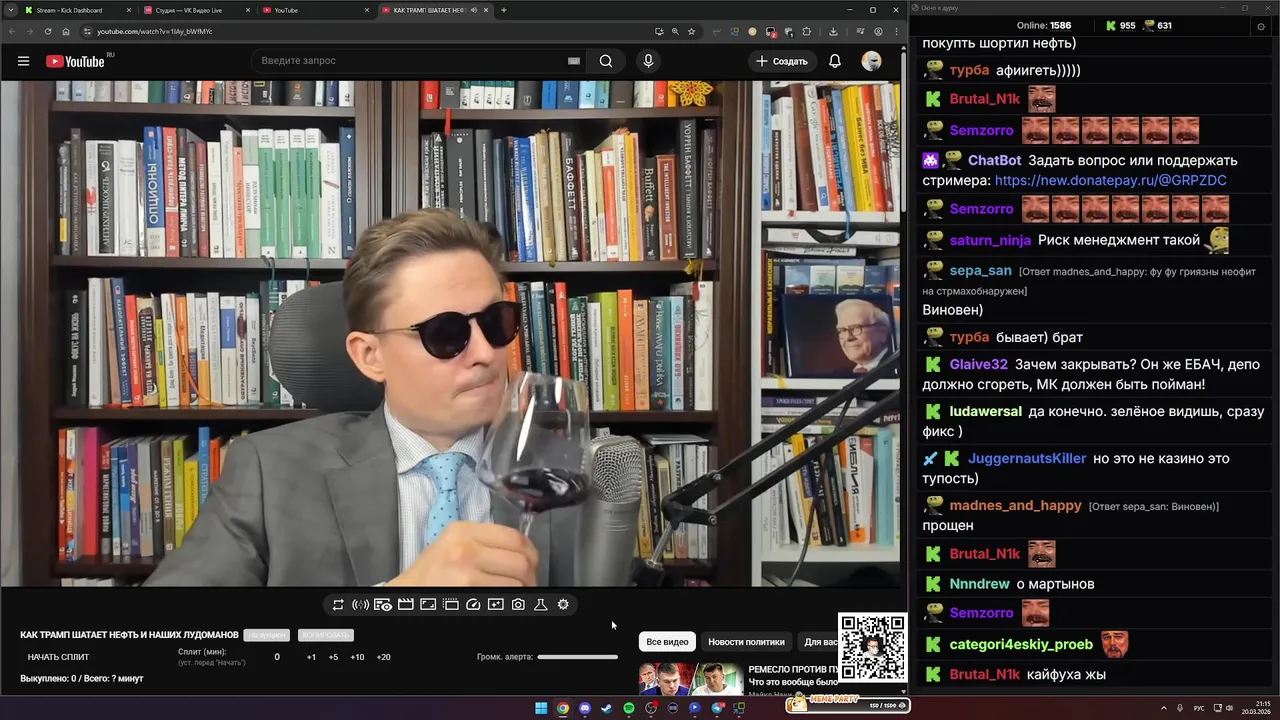The height and width of the screenshot is (720, 1280).
Task: Open Spotify from the Windows taskbar
Action: tap(629, 708)
